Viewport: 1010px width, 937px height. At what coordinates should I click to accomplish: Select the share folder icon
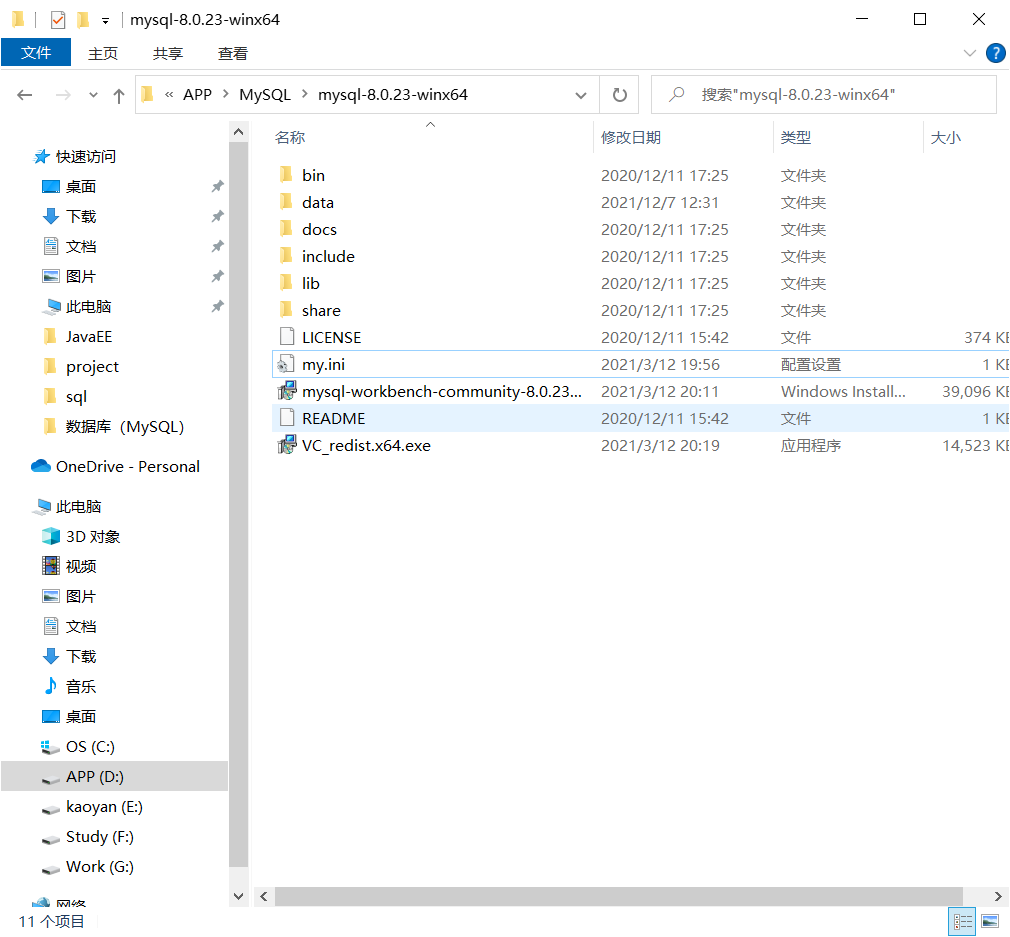[286, 310]
